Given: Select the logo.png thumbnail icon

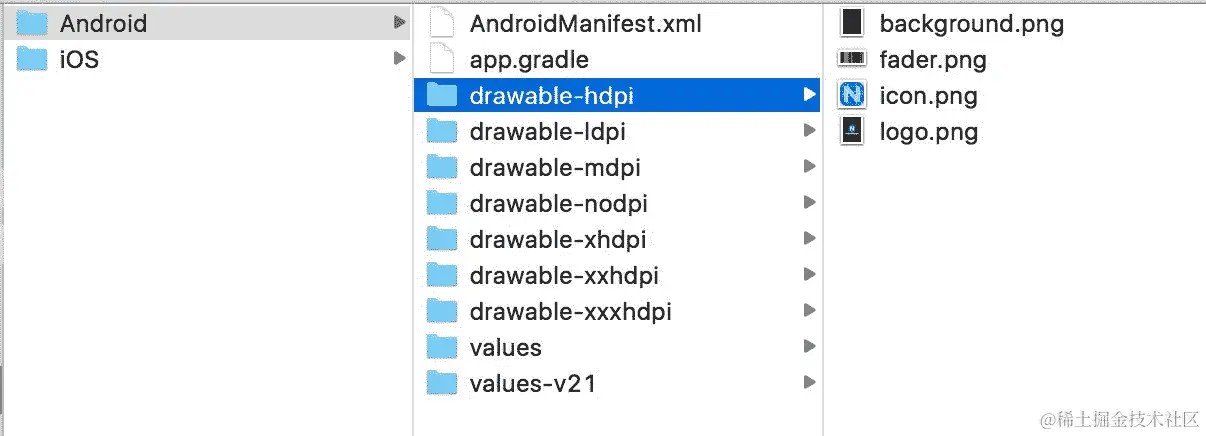Looking at the screenshot, I should pos(852,131).
